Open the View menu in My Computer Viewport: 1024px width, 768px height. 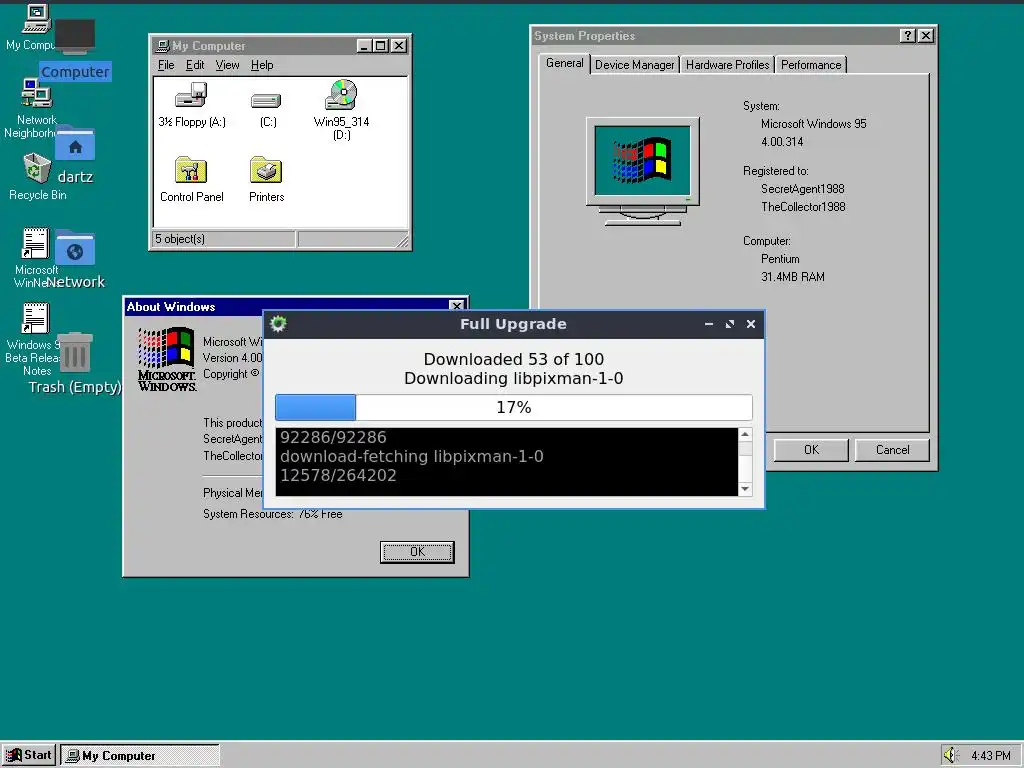tap(227, 65)
